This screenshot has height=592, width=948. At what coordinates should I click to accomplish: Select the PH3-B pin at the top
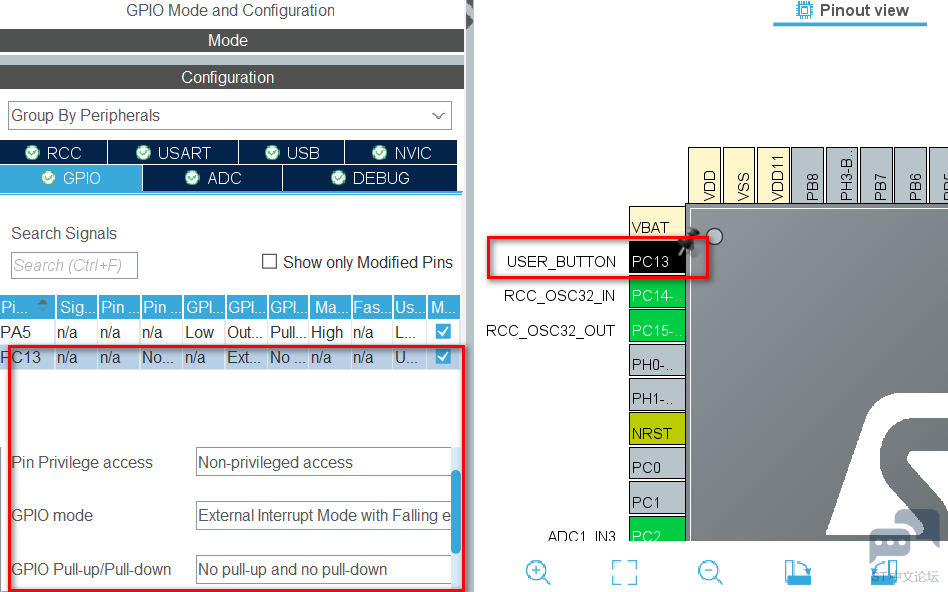[x=842, y=175]
